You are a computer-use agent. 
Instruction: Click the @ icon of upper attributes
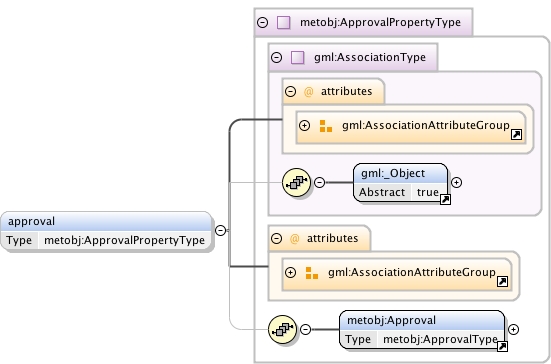[308, 92]
